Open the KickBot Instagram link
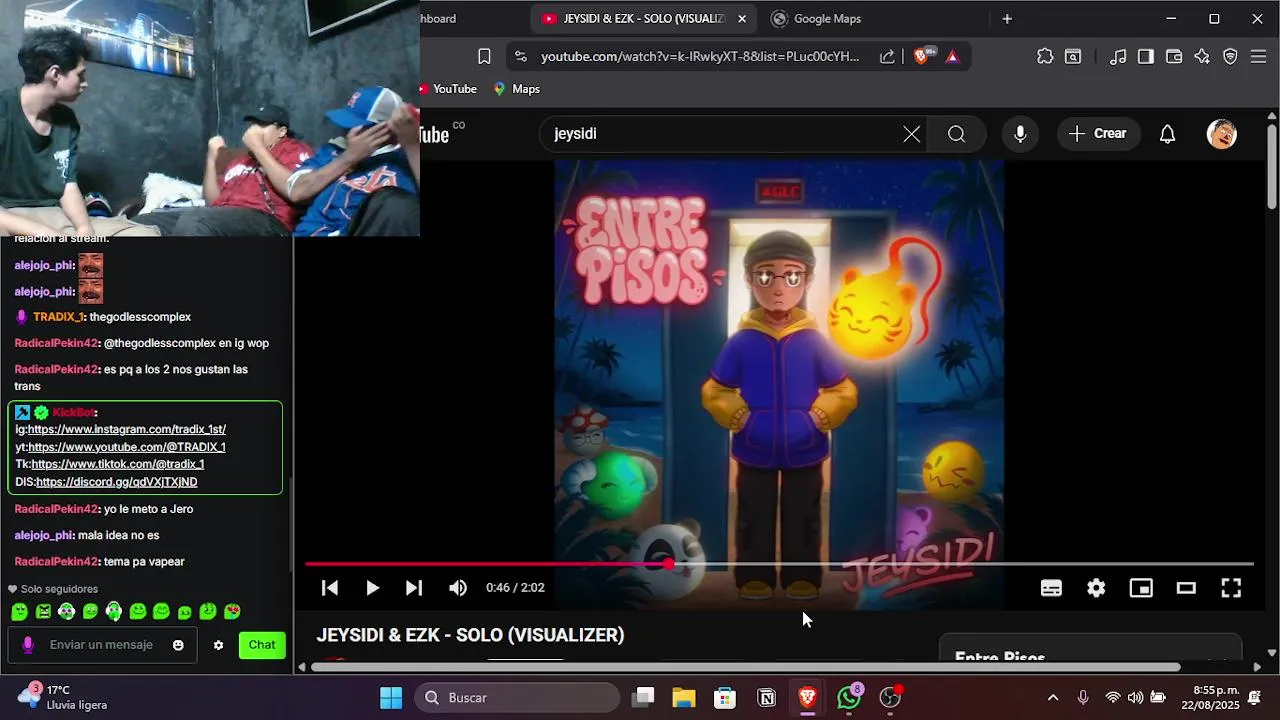The image size is (1280, 720). (x=127, y=429)
